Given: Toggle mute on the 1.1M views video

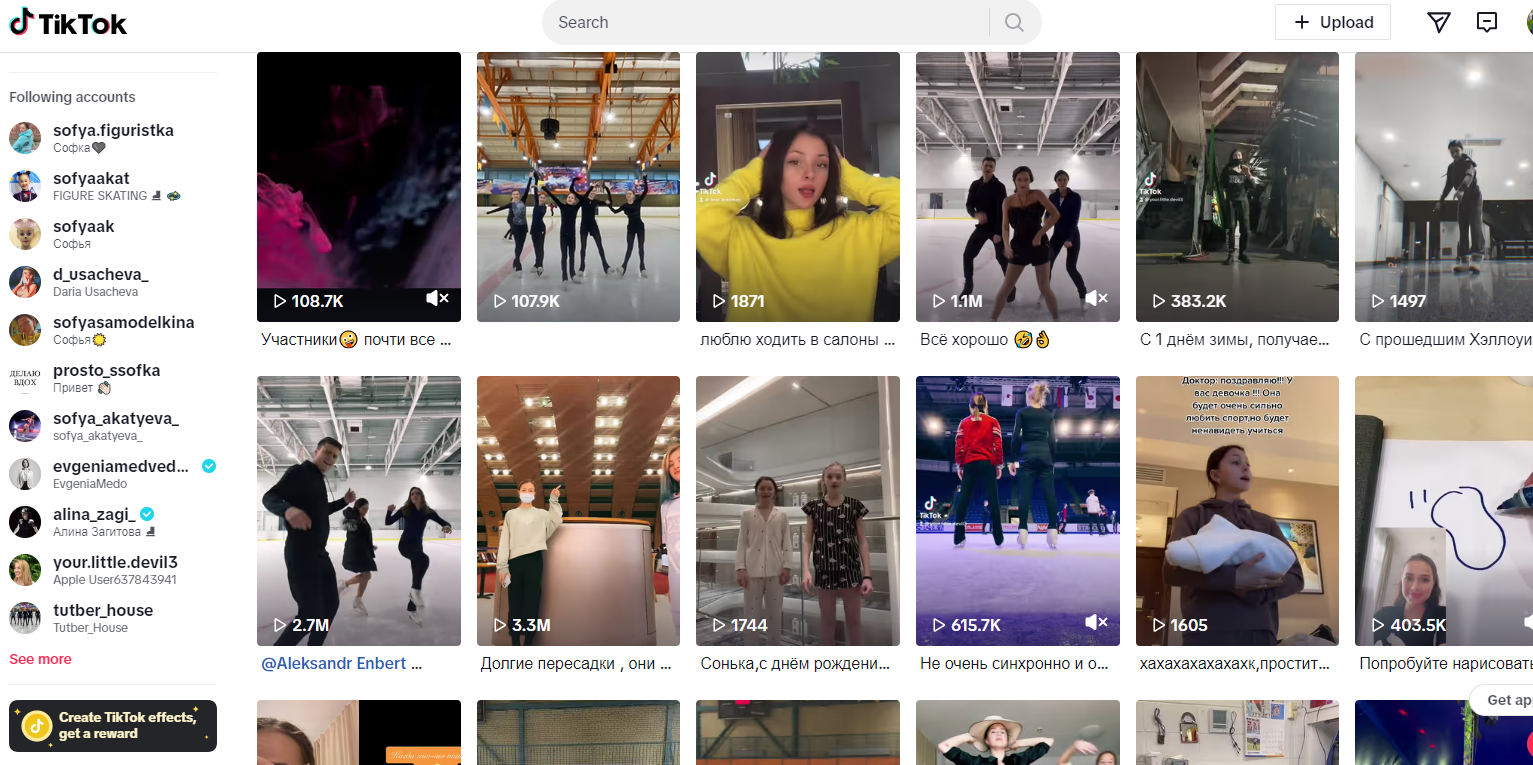Looking at the screenshot, I should coord(1096,299).
